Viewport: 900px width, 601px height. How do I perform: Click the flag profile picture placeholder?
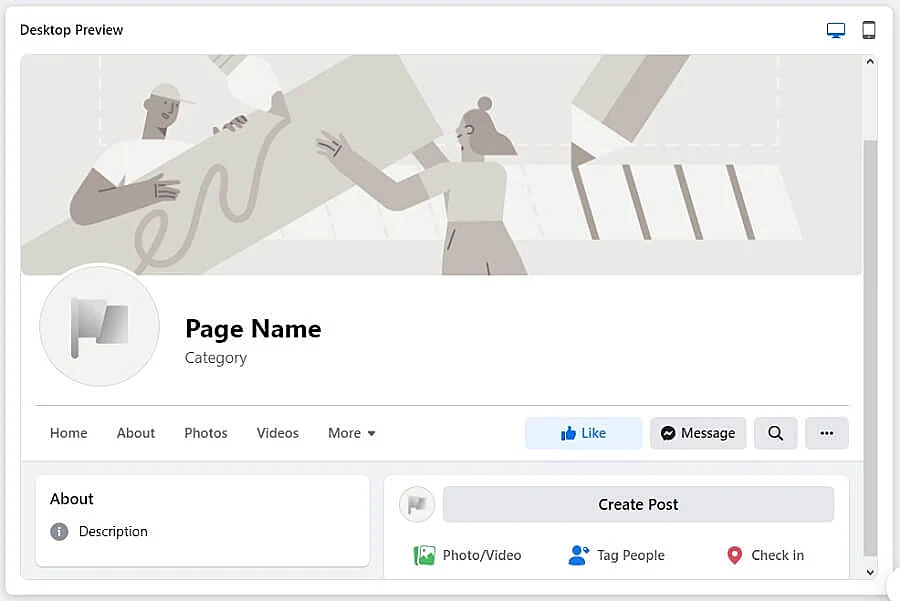[99, 326]
